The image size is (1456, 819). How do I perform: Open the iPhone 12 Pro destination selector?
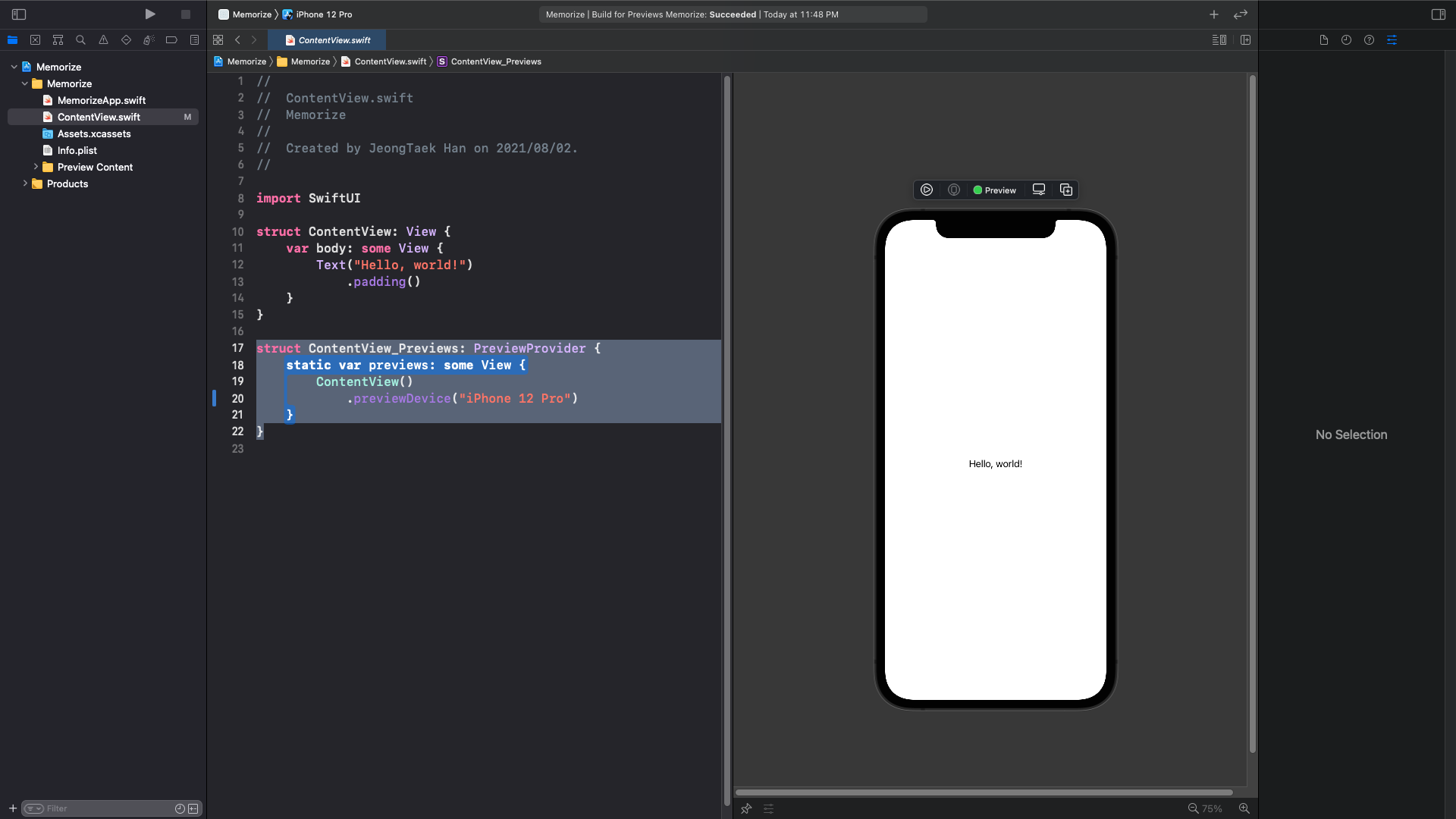coord(323,14)
